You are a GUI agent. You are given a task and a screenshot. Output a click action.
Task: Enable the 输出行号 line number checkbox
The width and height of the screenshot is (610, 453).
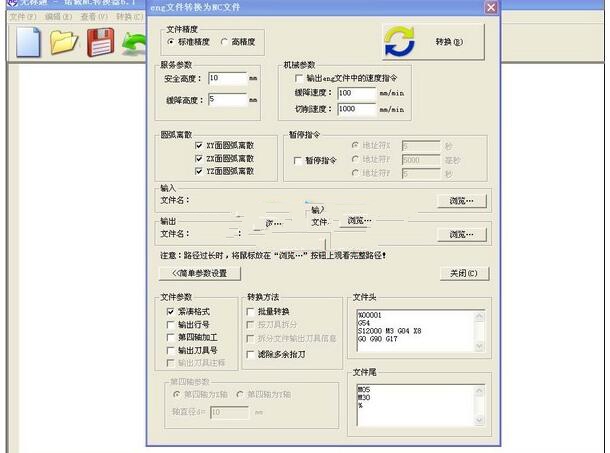coord(170,325)
